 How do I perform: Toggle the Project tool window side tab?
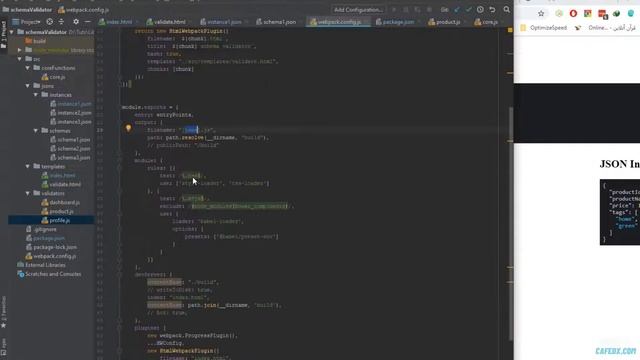[4, 35]
